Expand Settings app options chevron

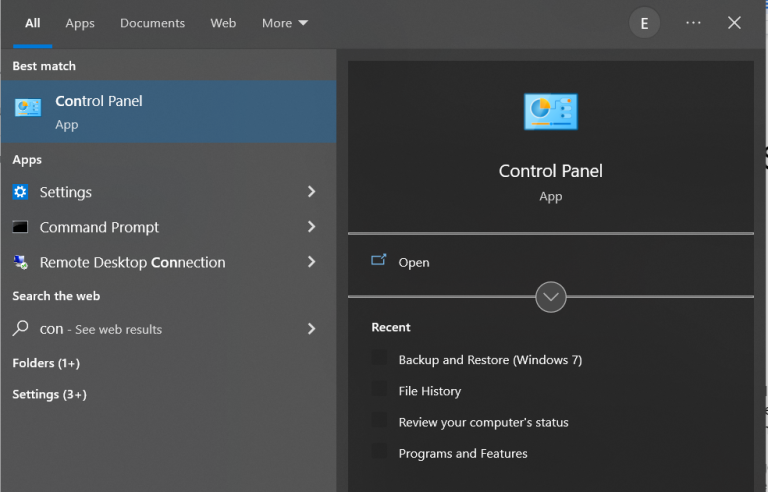[x=312, y=192]
